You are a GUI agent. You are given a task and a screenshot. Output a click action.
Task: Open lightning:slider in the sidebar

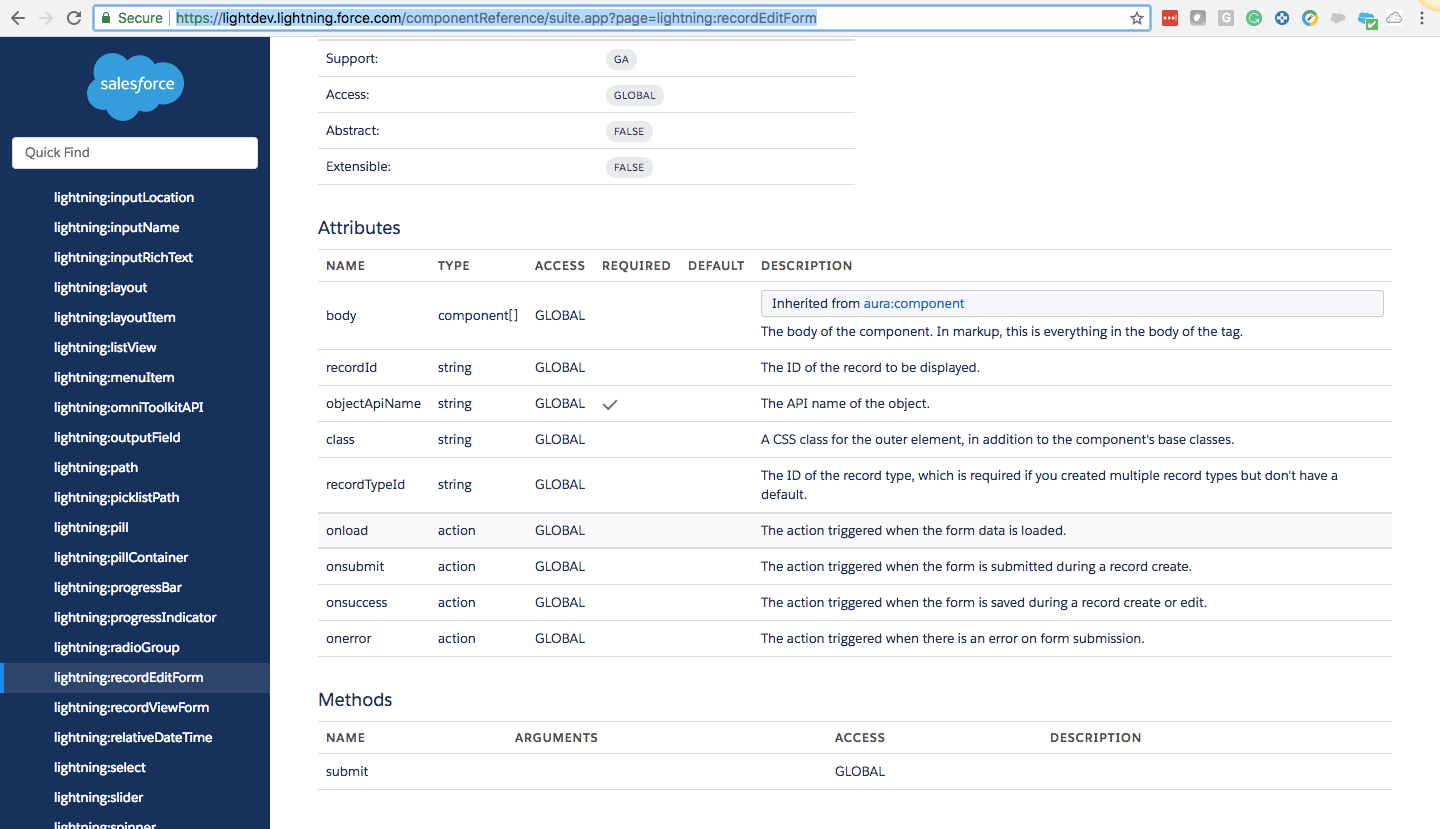99,798
